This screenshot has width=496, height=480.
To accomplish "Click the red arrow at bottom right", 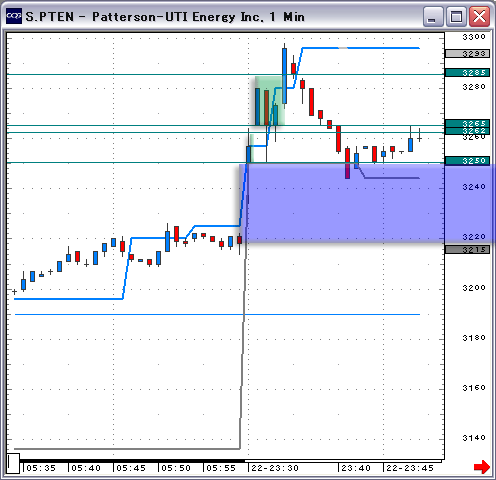I will click(482, 467).
